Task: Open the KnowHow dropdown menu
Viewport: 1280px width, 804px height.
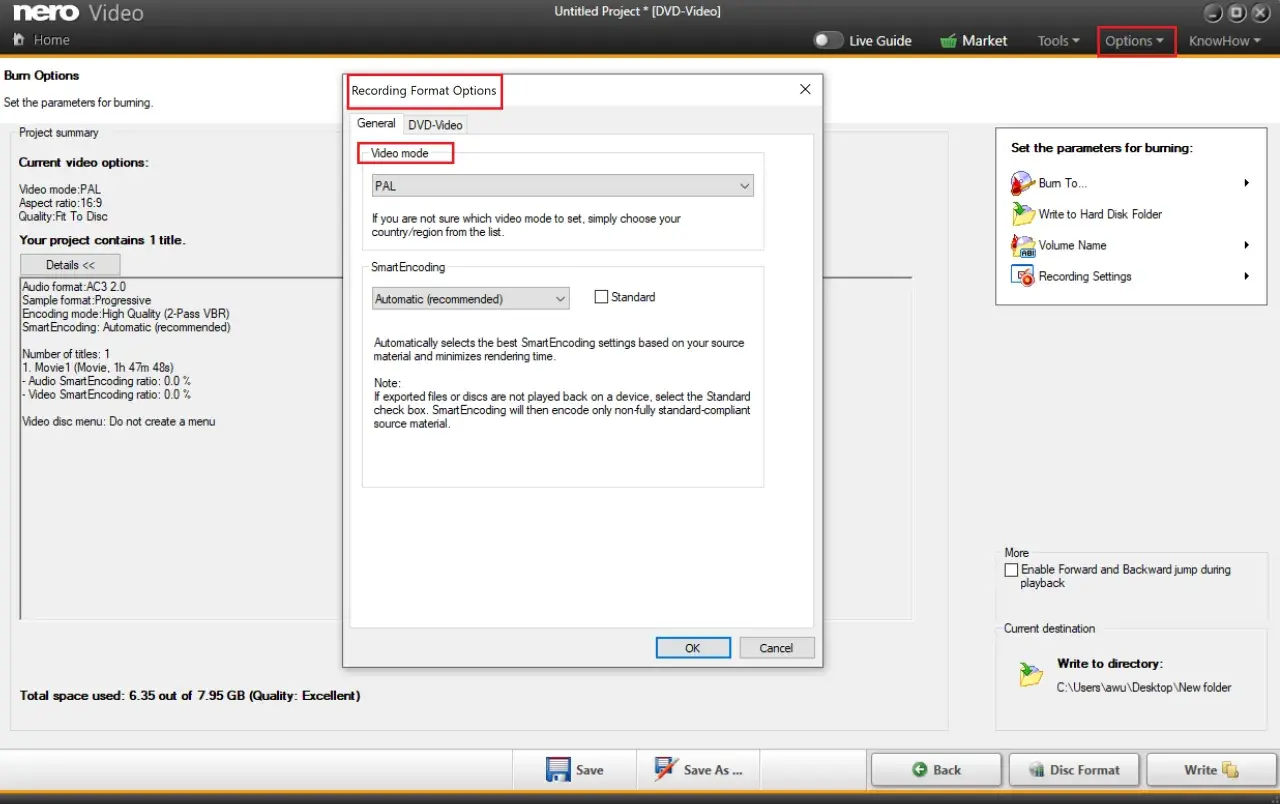Action: tap(1225, 41)
